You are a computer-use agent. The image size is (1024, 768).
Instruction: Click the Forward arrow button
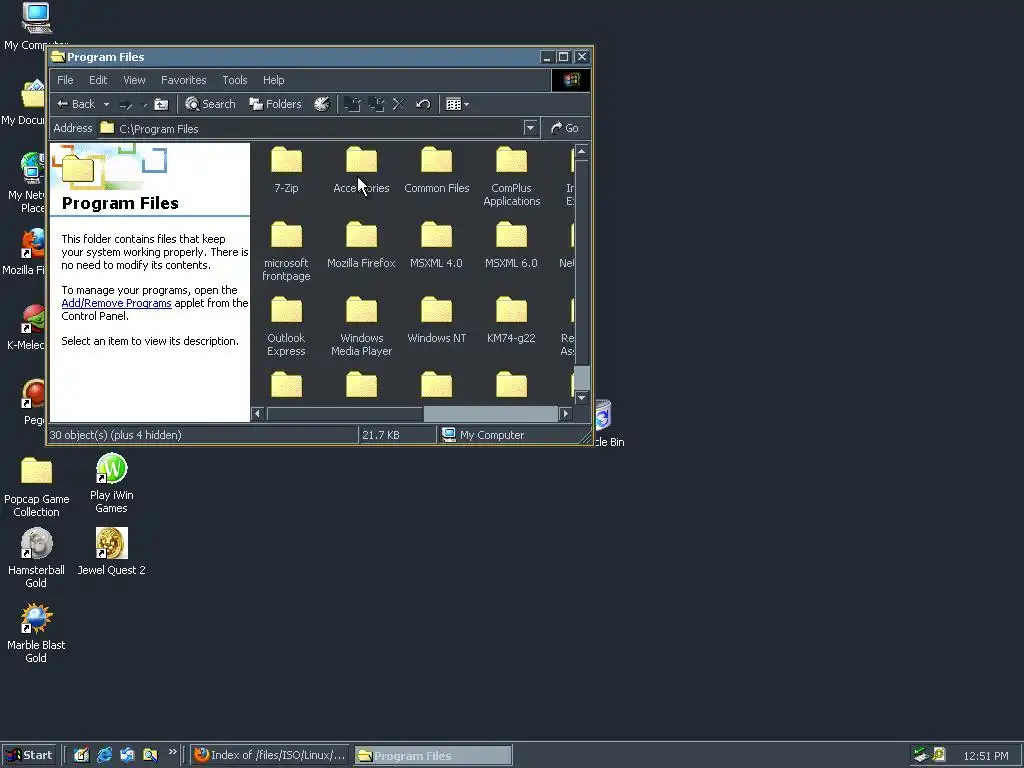126,104
